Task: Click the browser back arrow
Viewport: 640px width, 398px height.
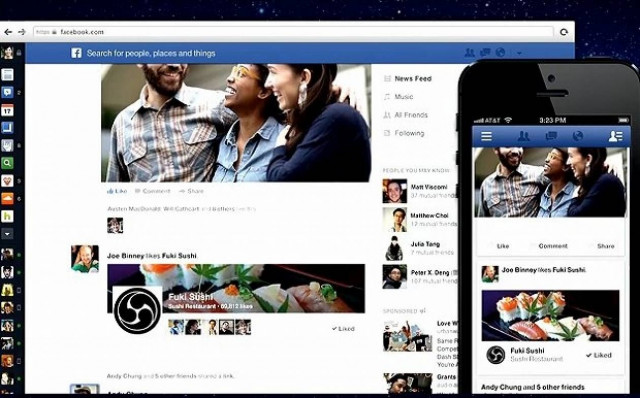Action: pyautogui.click(x=8, y=32)
